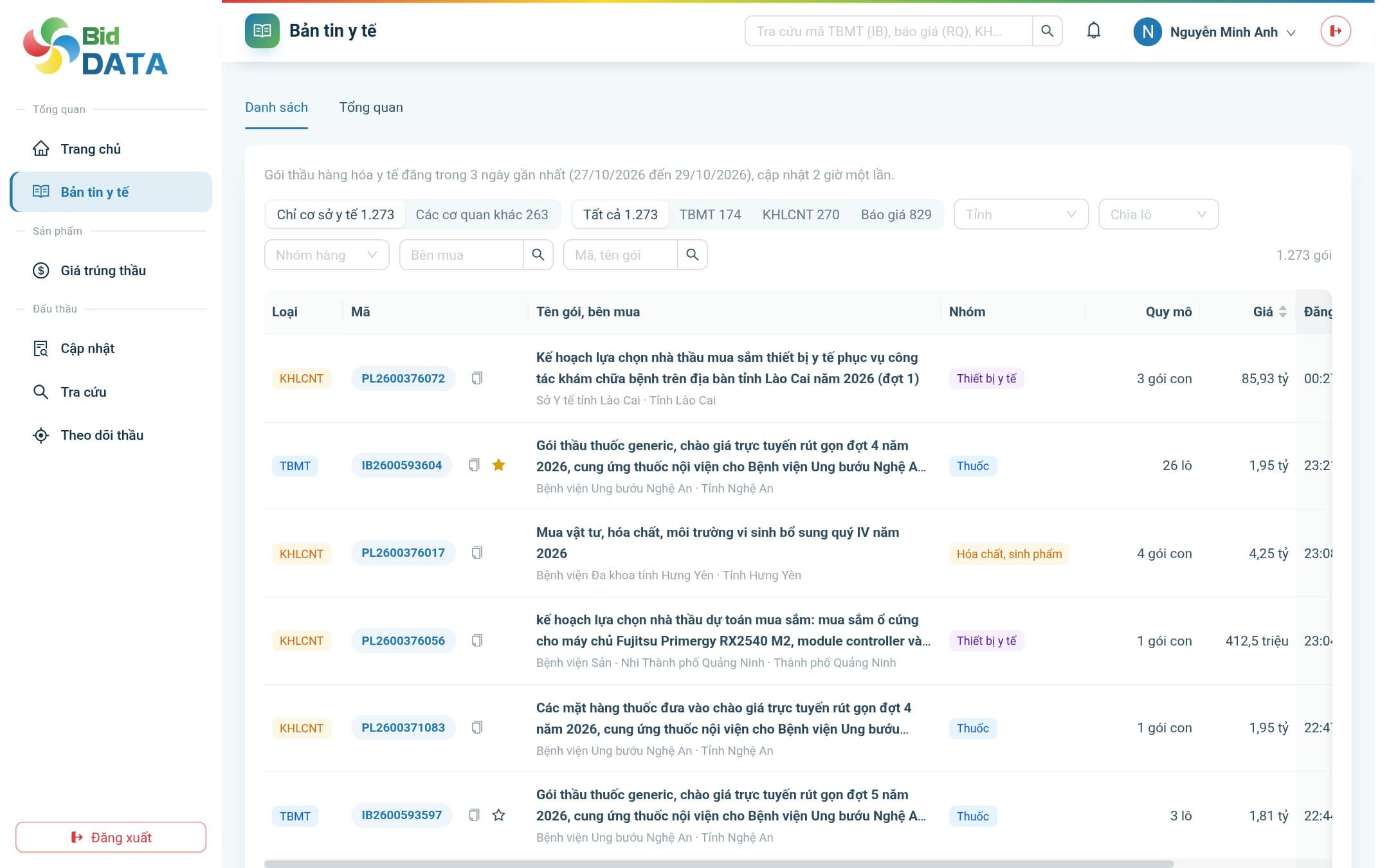Open Tra cứu in sidebar

tap(111, 392)
